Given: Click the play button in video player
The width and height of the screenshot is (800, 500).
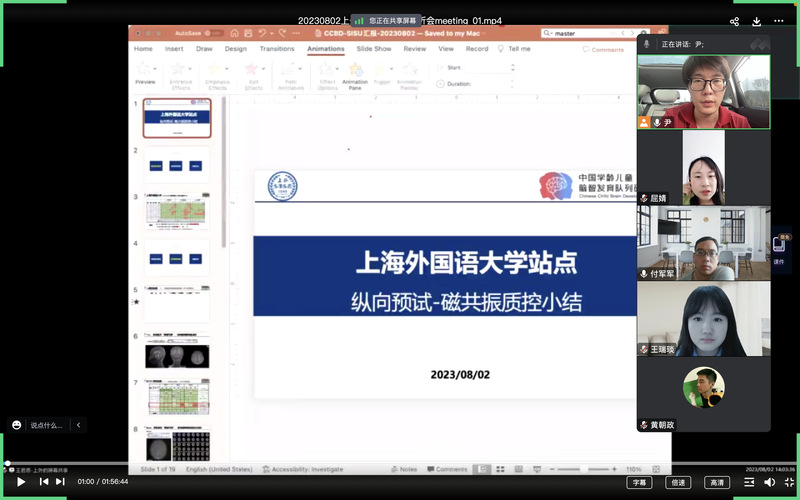Looking at the screenshot, I should coord(21,481).
